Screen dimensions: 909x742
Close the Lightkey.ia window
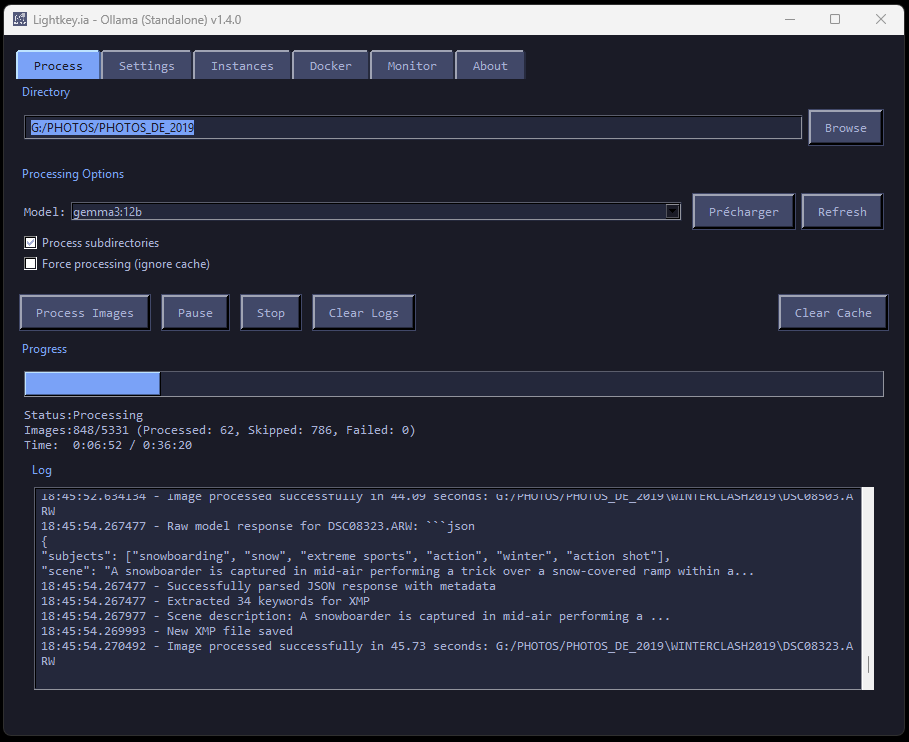881,19
